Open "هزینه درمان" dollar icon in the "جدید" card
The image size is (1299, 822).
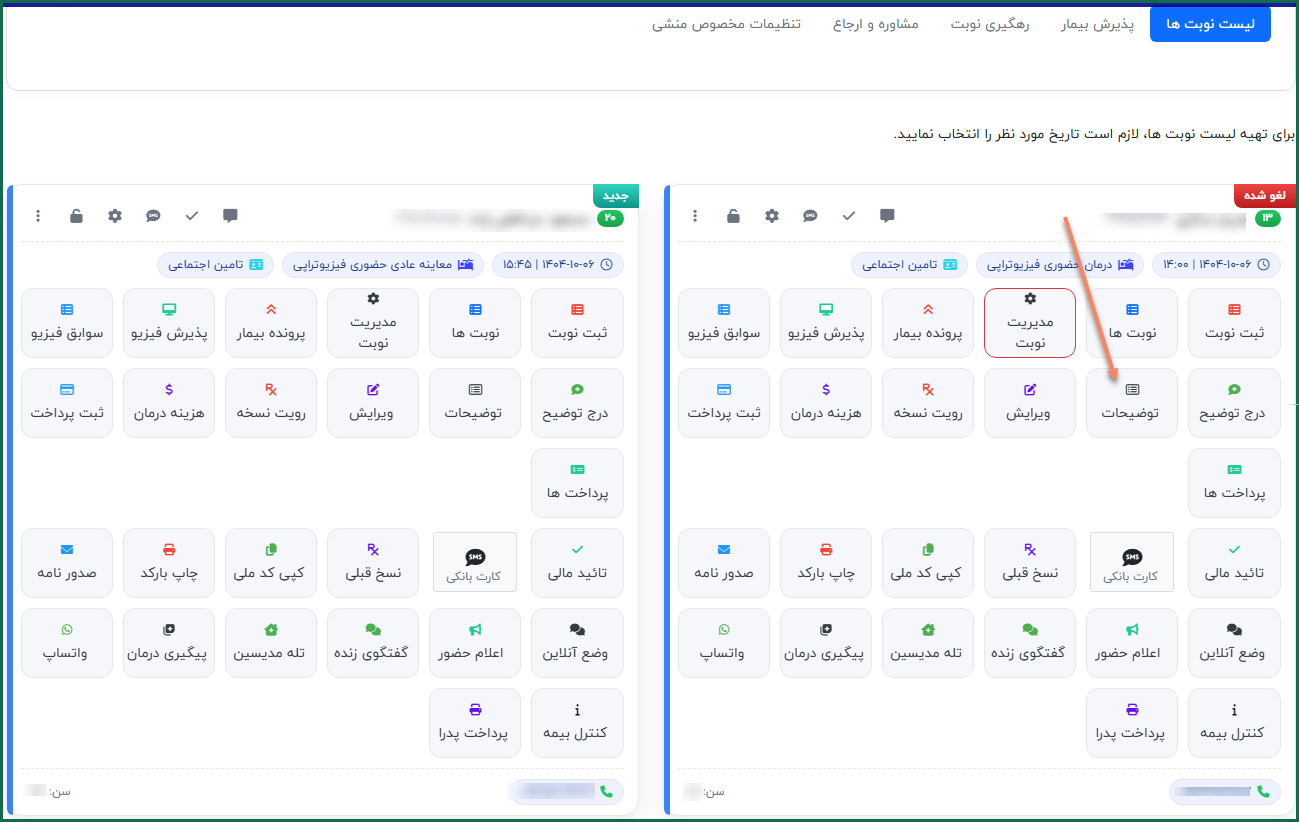(168, 402)
